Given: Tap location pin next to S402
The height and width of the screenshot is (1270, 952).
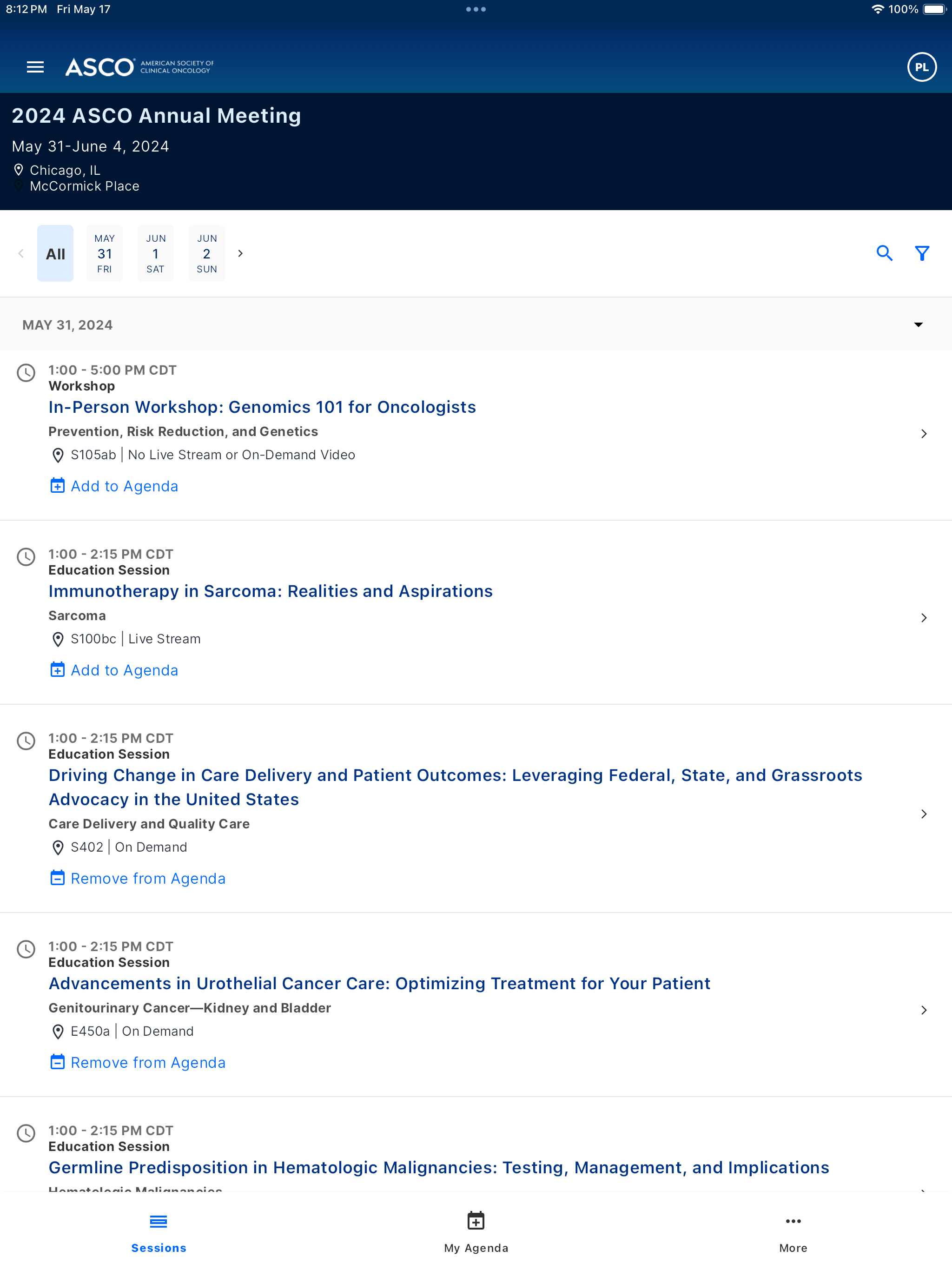Looking at the screenshot, I should 58,847.
